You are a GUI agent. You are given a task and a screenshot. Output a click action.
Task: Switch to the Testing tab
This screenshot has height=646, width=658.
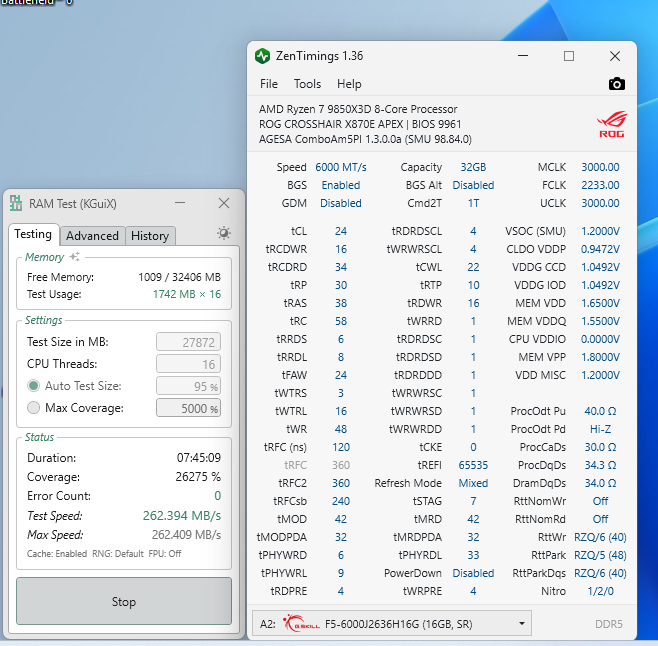[x=33, y=234]
